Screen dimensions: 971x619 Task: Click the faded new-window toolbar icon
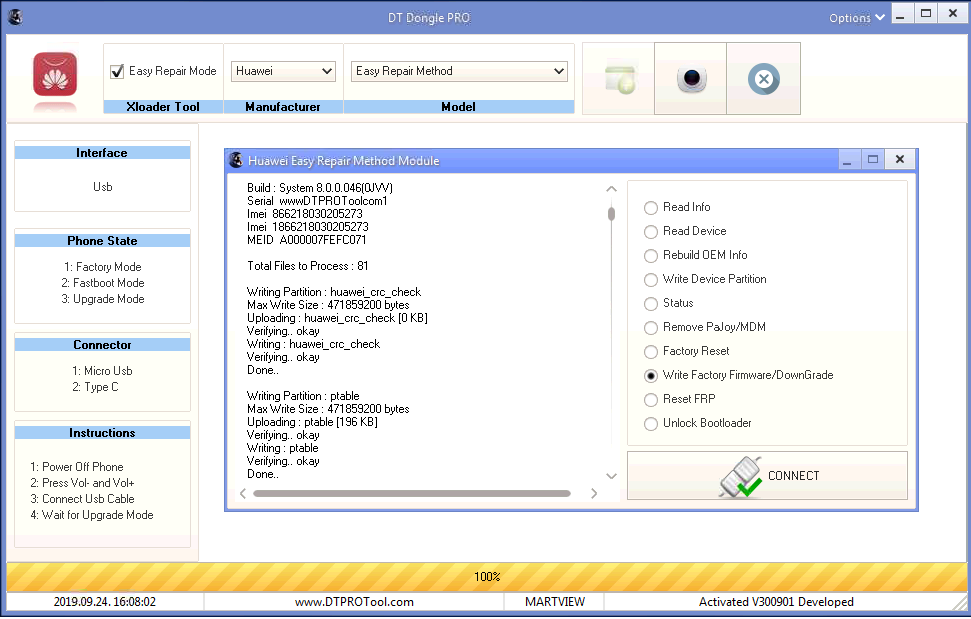(x=619, y=79)
